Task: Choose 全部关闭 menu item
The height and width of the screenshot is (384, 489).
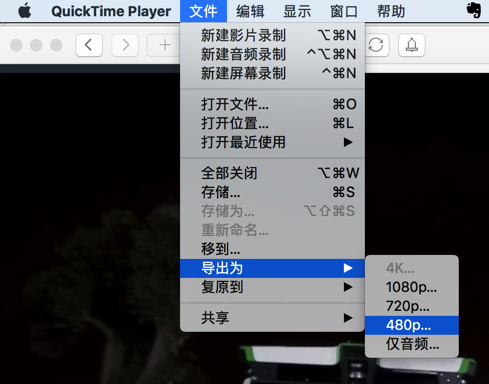Action: tap(272, 173)
